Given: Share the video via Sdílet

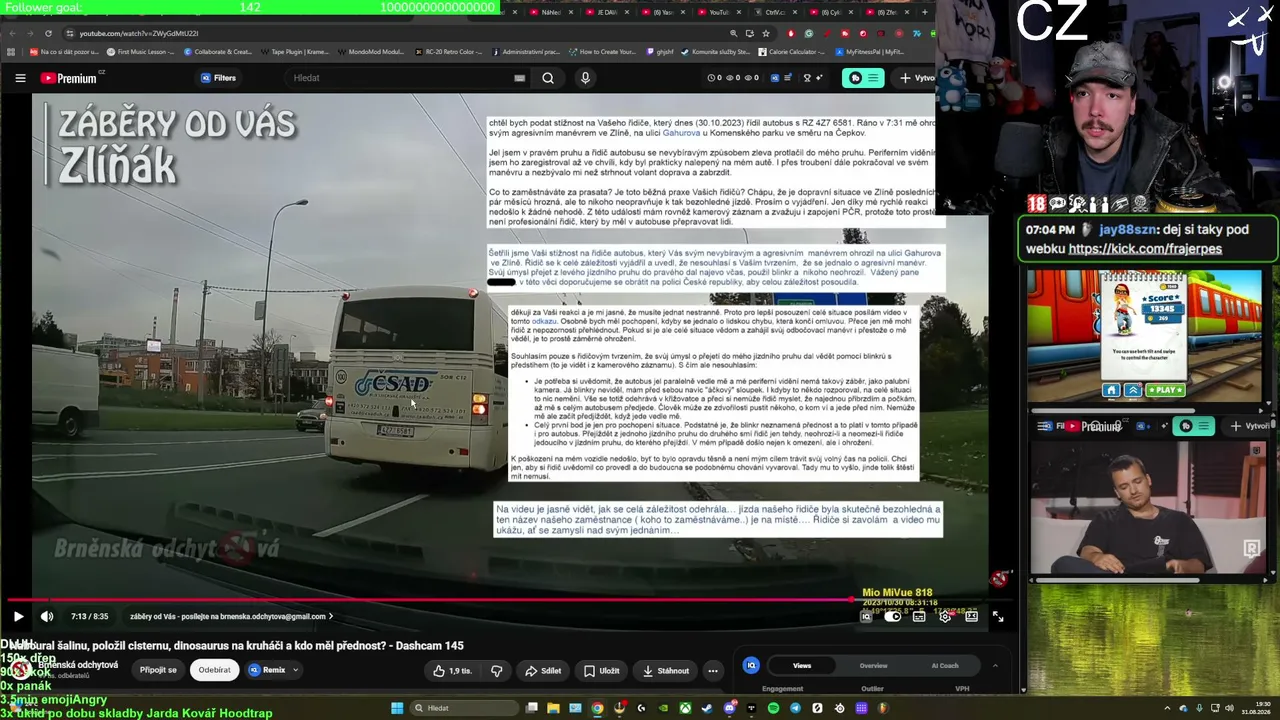Looking at the screenshot, I should pos(543,671).
